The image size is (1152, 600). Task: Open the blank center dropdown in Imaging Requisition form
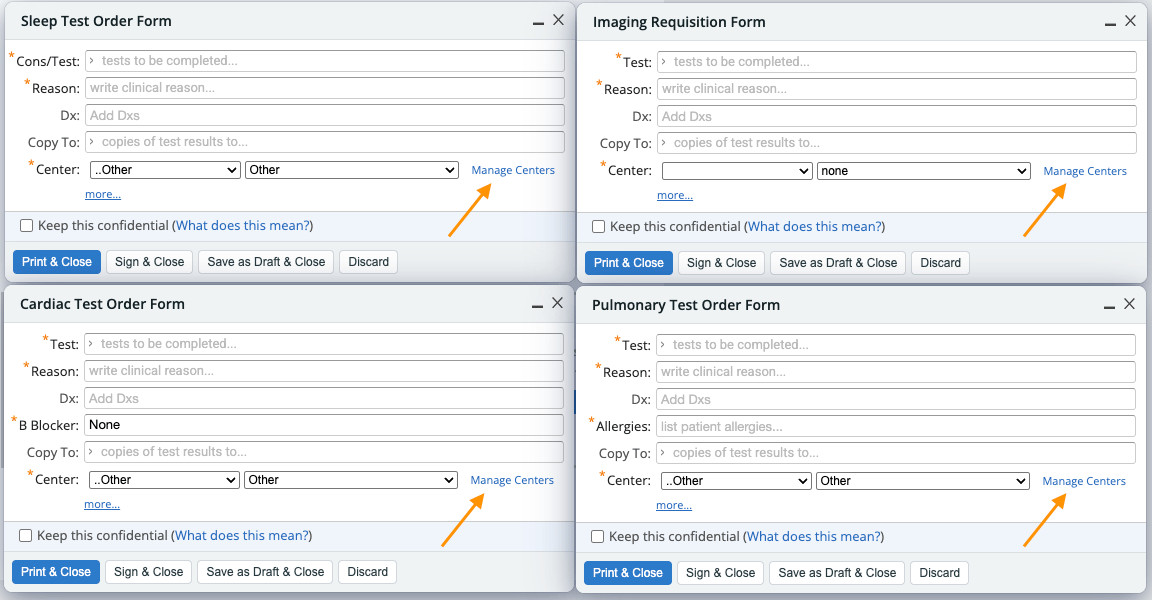click(x=737, y=171)
